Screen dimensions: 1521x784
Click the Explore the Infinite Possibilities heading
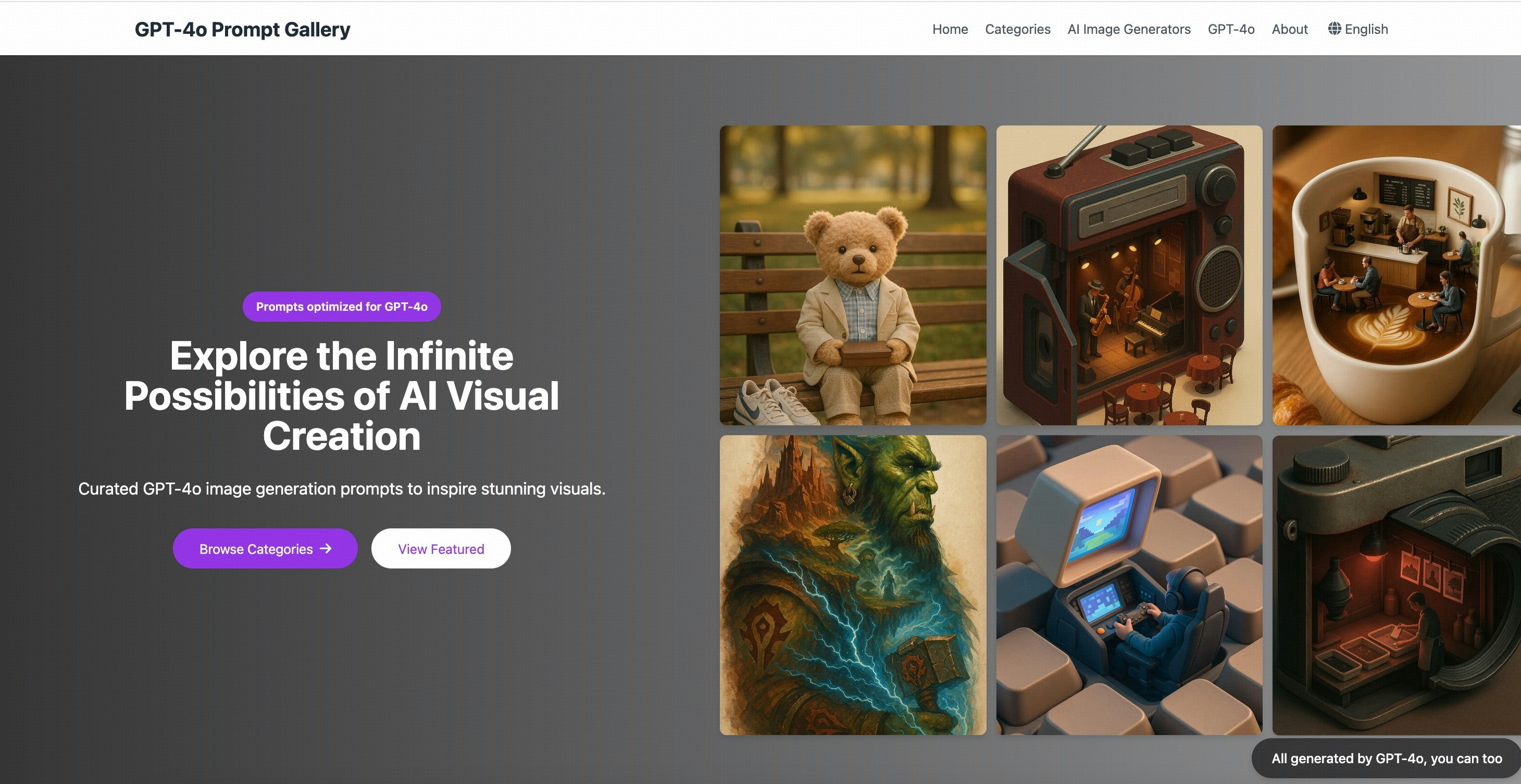click(x=341, y=395)
